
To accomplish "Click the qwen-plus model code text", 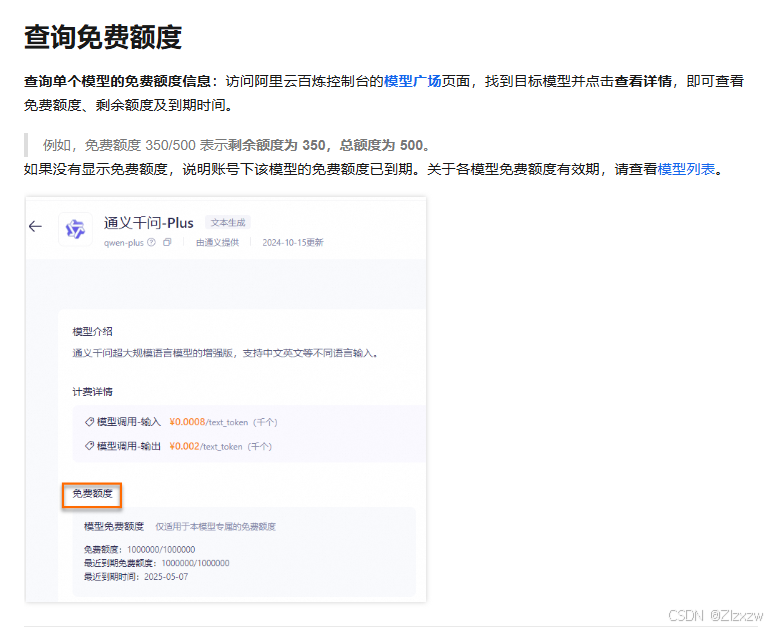I will click(x=123, y=242).
